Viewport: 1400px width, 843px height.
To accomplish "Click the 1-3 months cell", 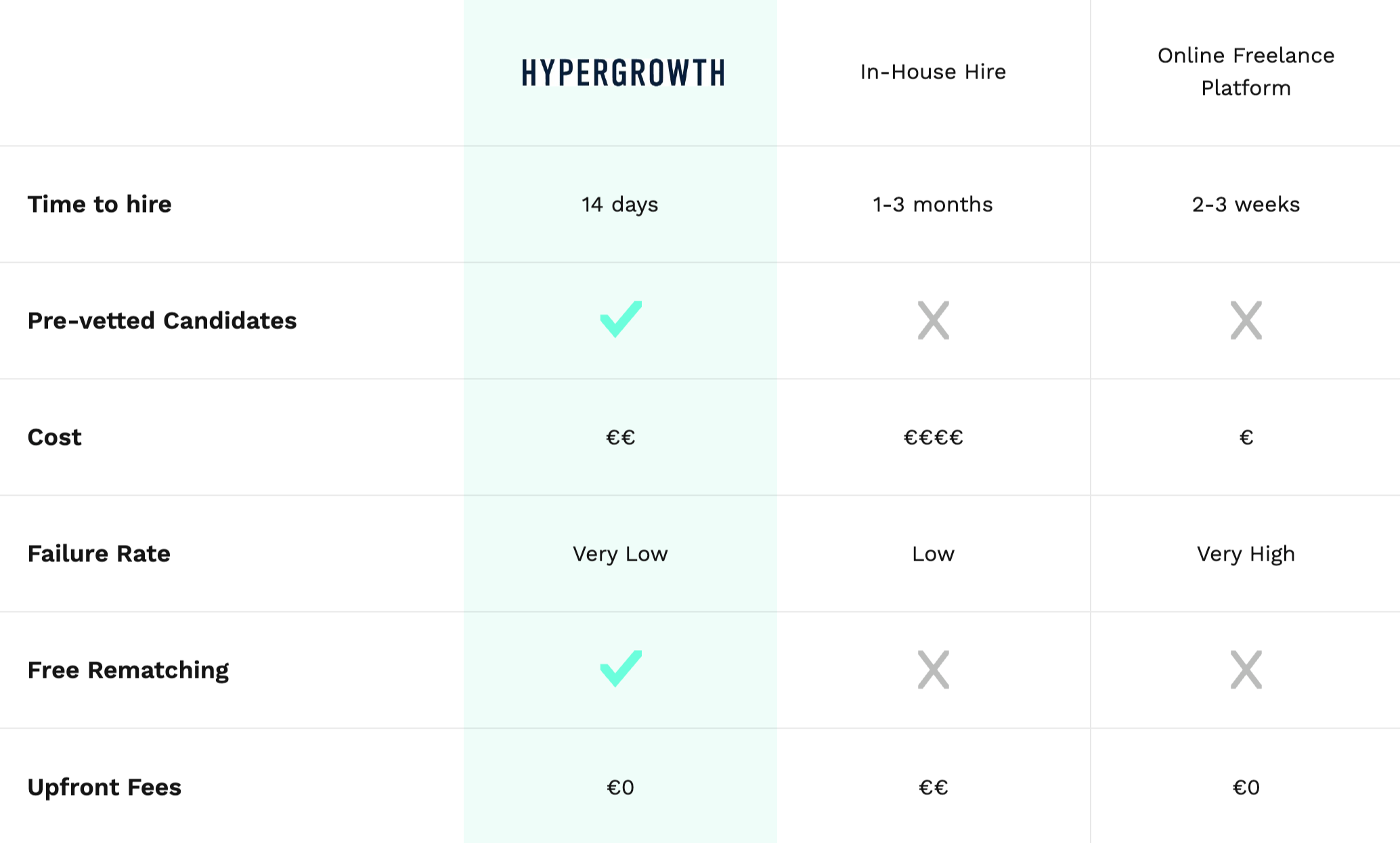I will 933,204.
